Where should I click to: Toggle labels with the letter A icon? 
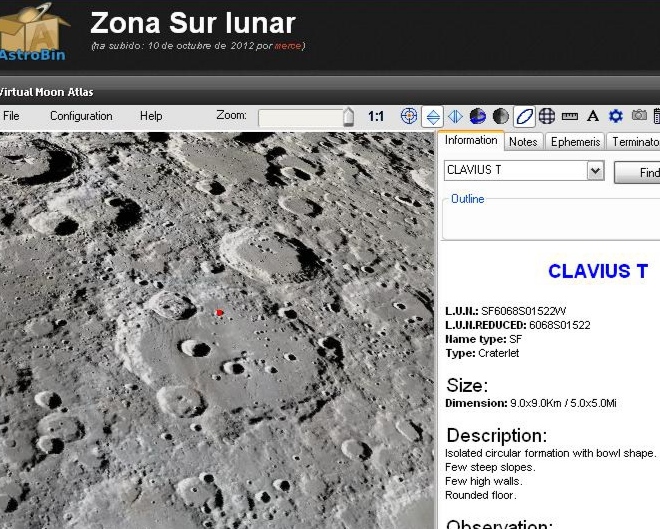click(x=593, y=116)
